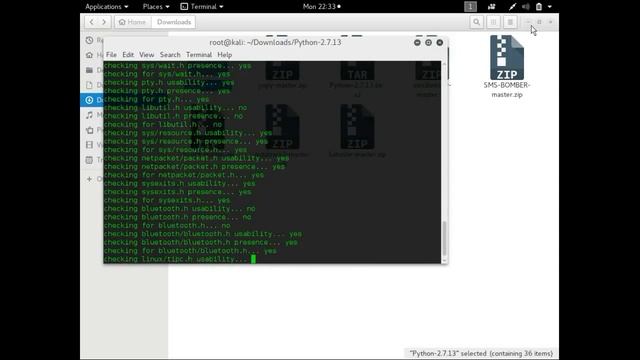Select the SMS-BOMBER-master.zip file icon

507,57
